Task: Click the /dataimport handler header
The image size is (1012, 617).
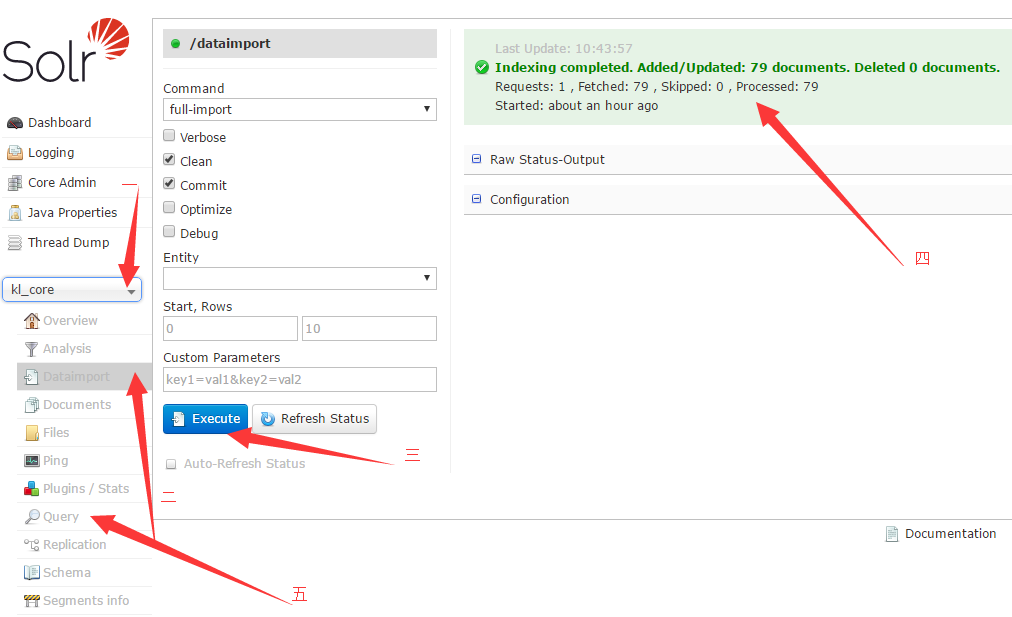Action: pos(299,43)
